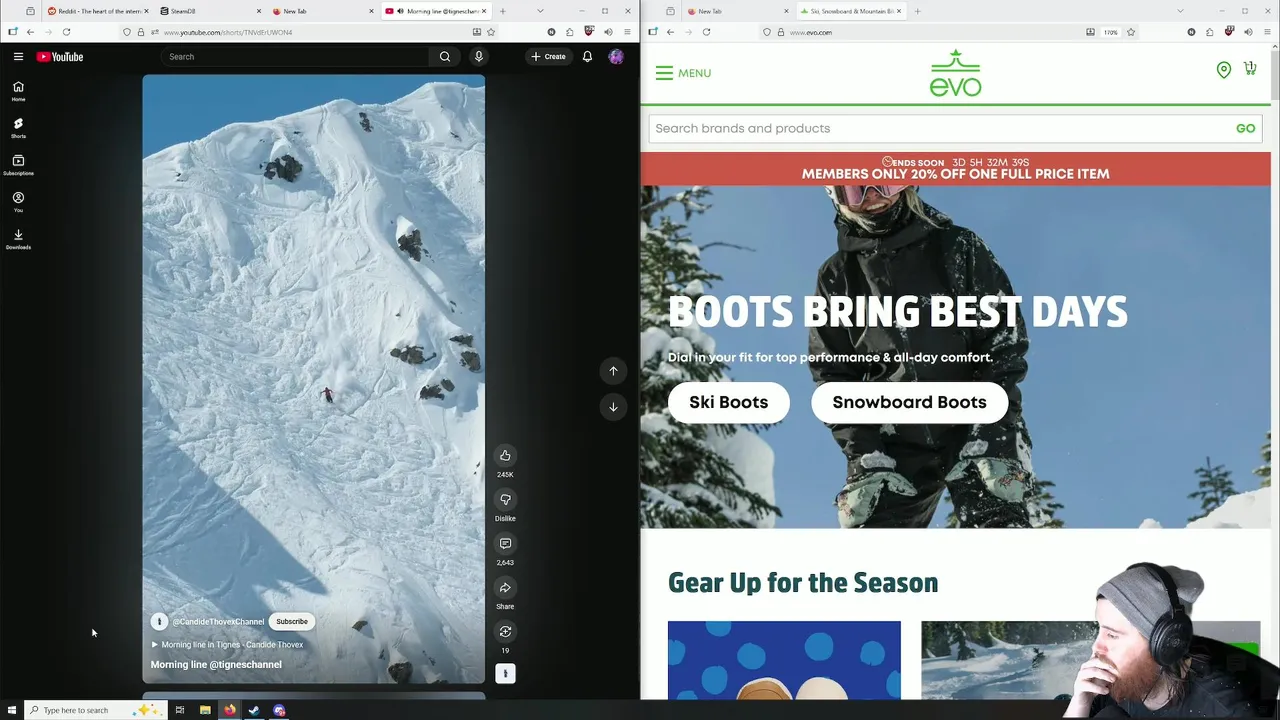Click the YouTube logo
This screenshot has height=720, width=1280.
(60, 57)
